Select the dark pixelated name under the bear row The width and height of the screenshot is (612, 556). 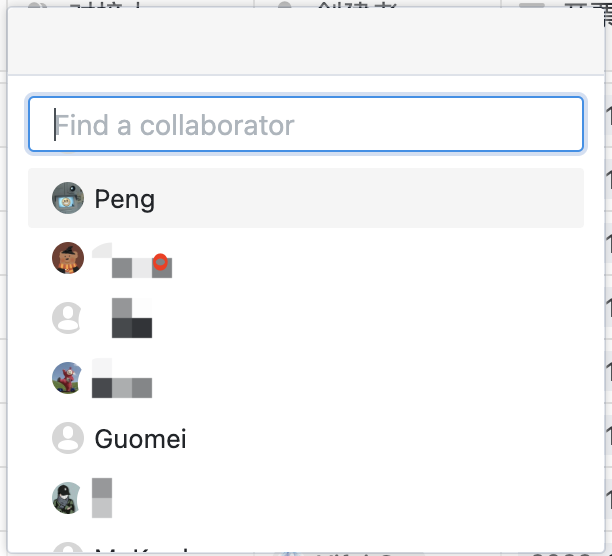pos(132,318)
